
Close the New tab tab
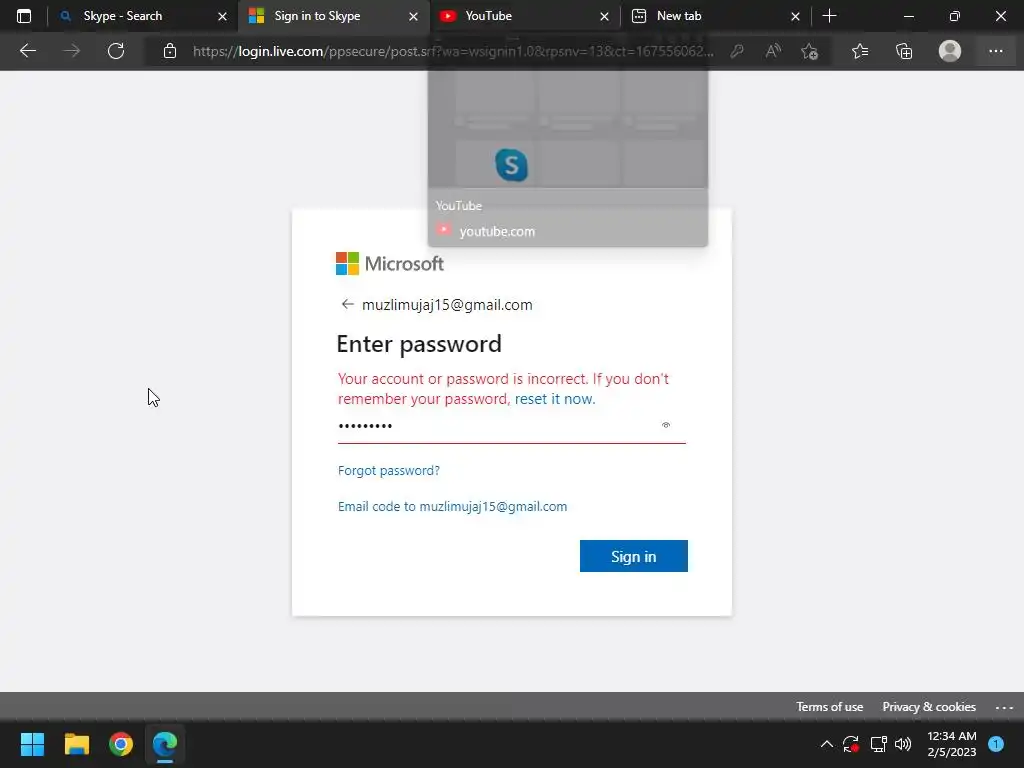click(x=795, y=16)
